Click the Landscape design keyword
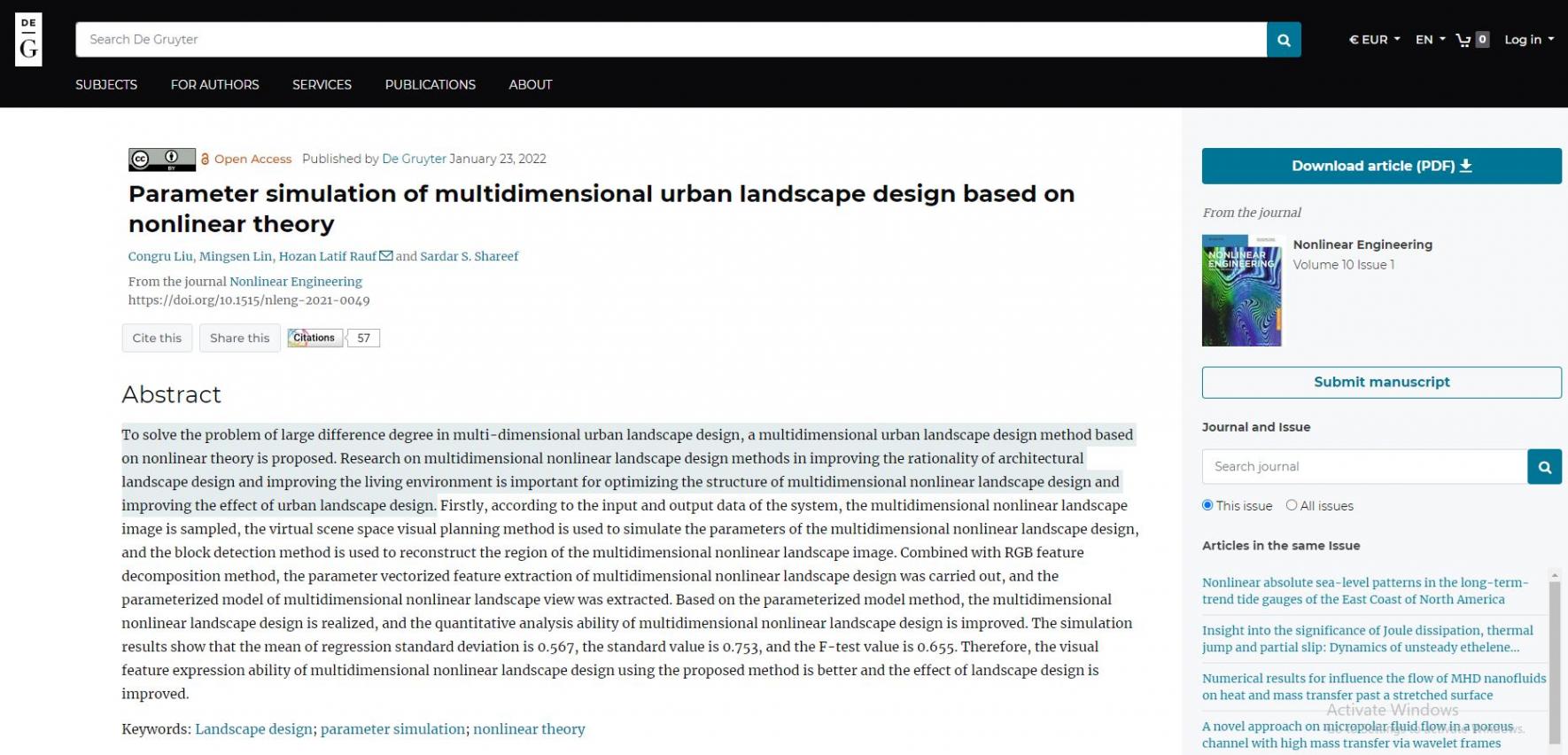 (253, 729)
